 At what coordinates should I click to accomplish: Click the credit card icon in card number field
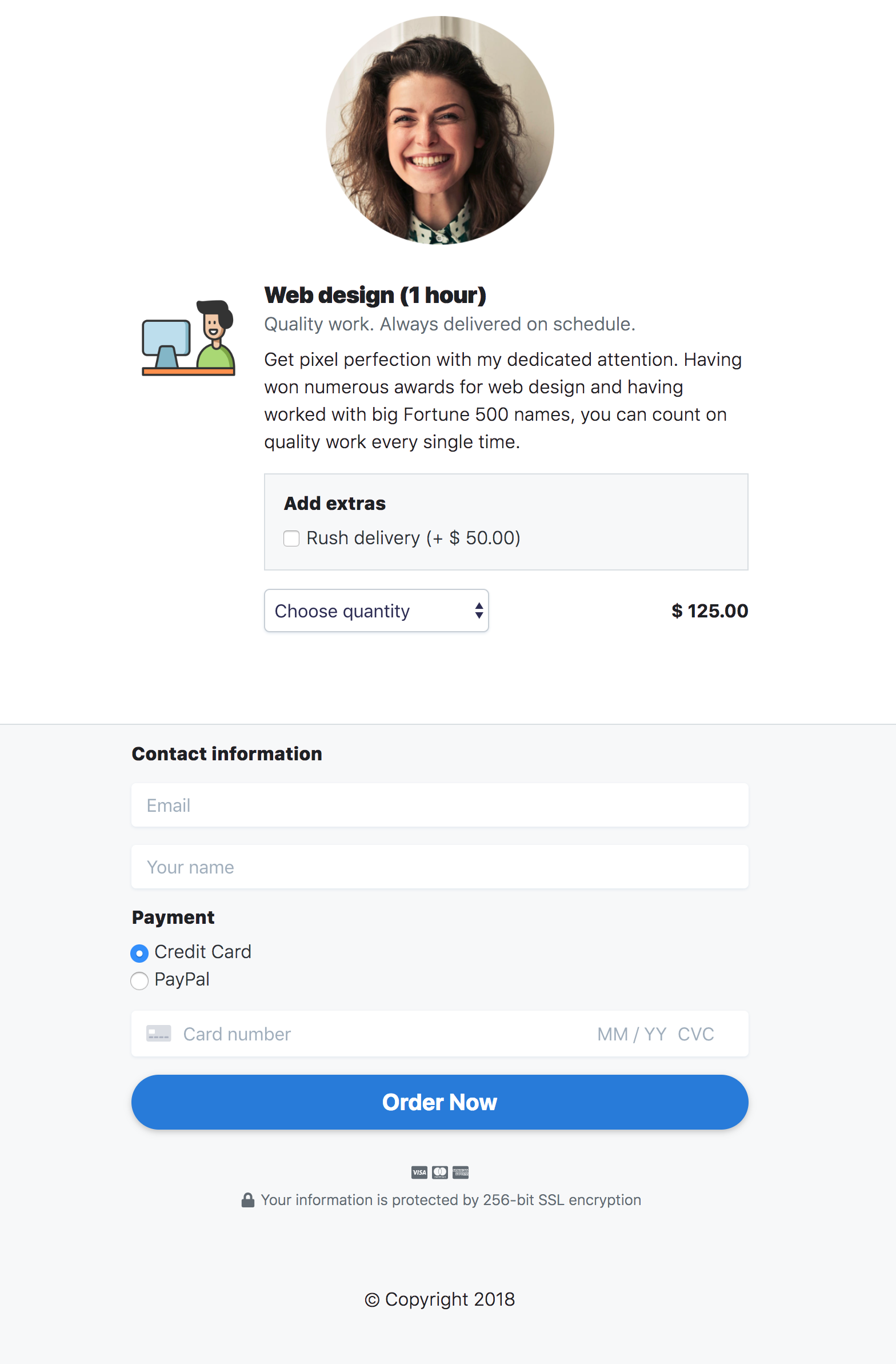pos(159,1034)
